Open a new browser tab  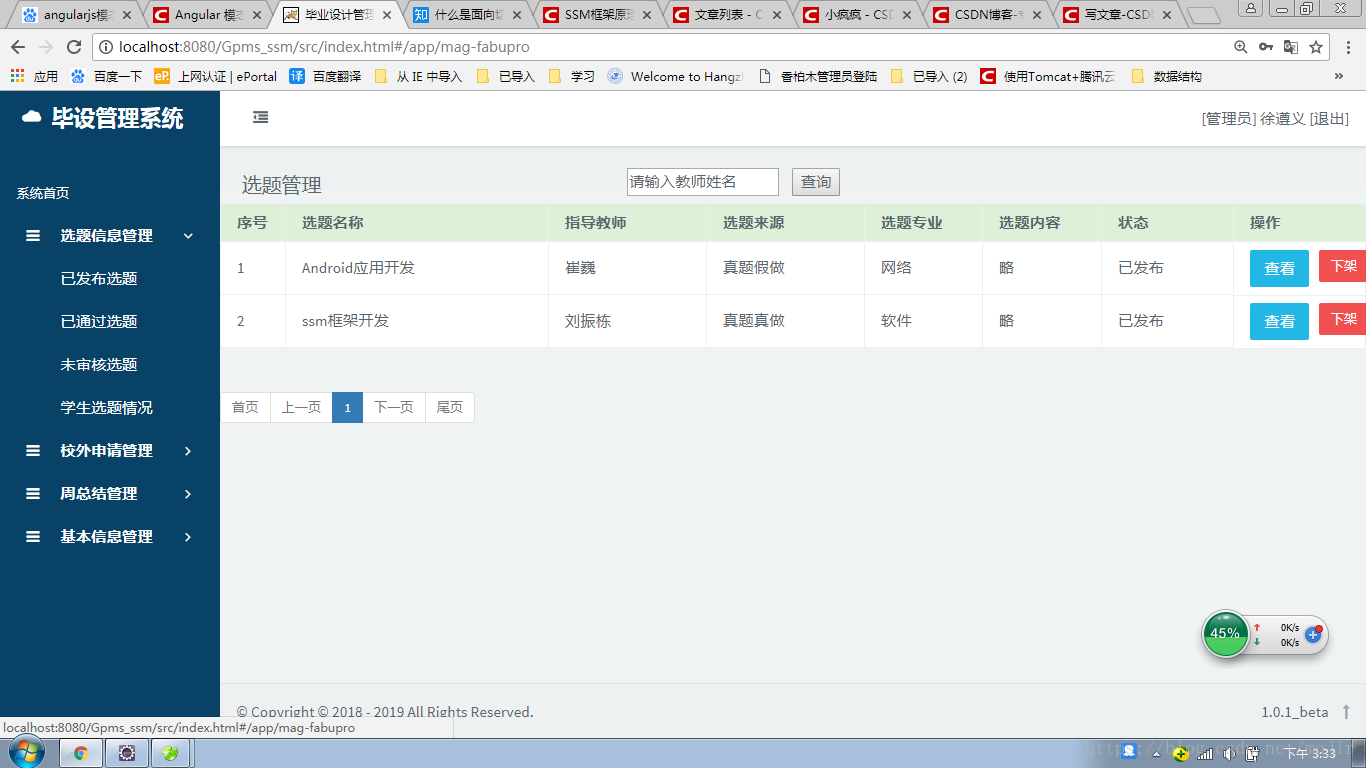(x=1203, y=16)
